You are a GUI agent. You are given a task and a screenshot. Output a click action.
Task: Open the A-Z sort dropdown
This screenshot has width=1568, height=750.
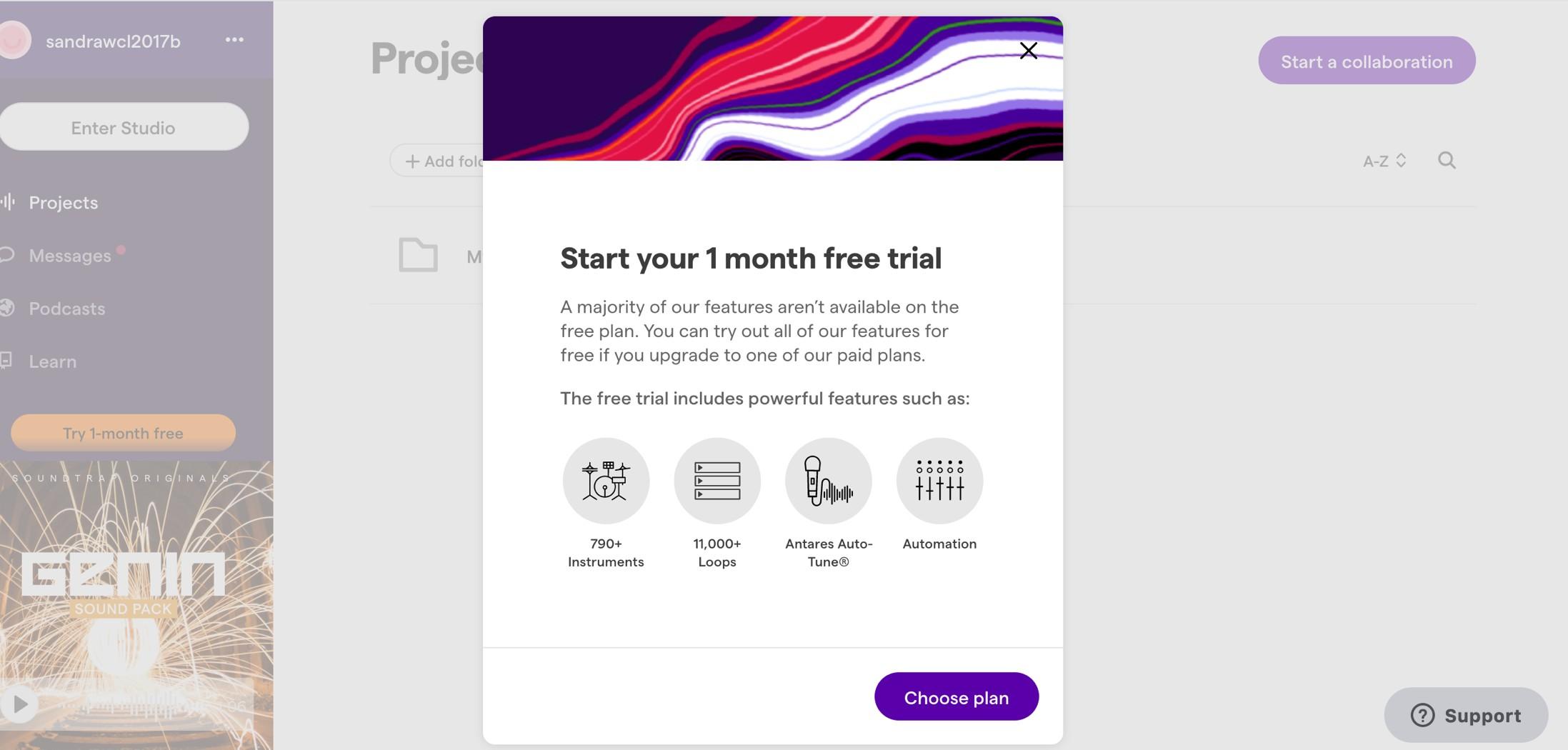click(x=1384, y=161)
